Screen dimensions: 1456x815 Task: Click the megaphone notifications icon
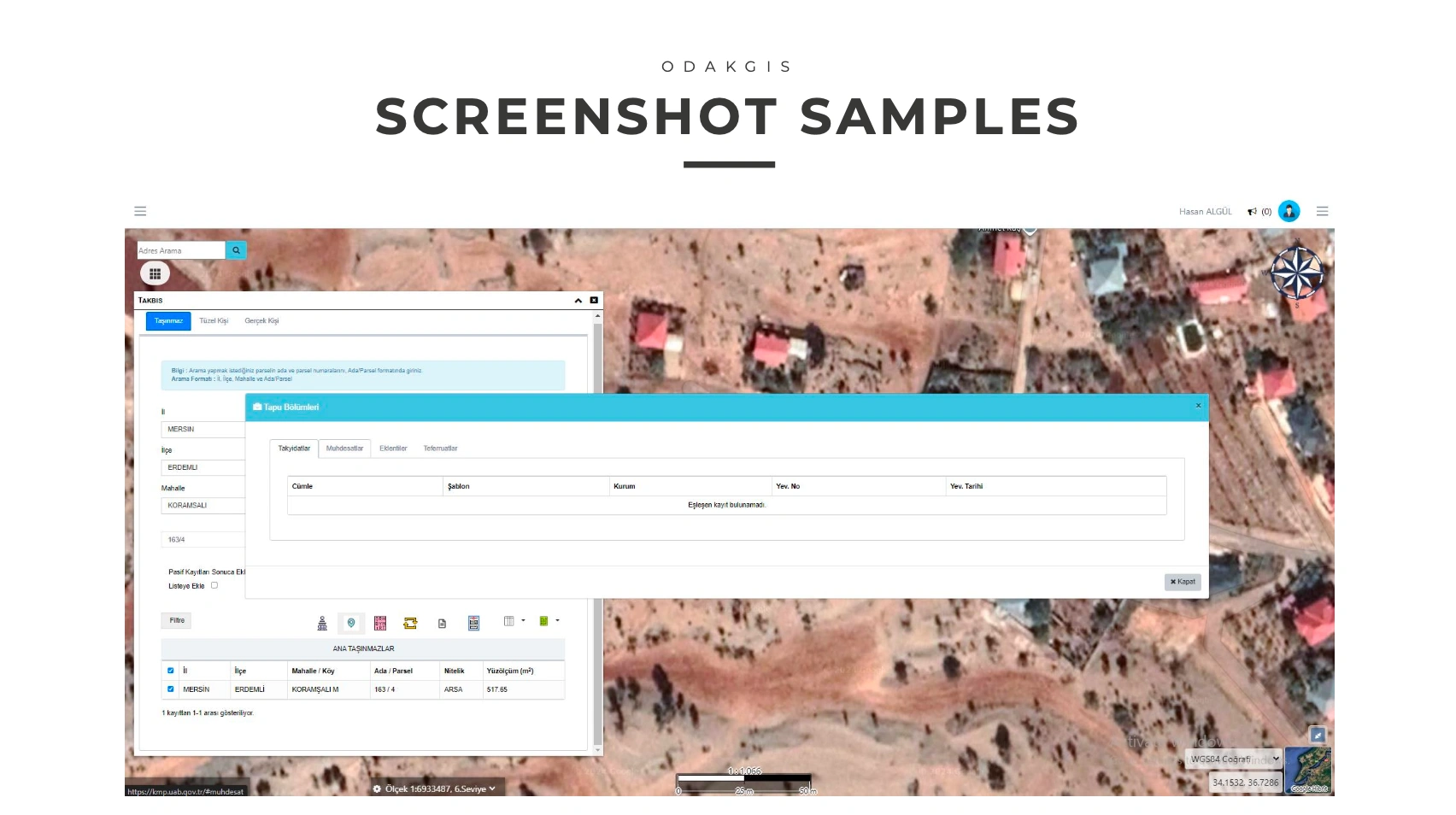1252,212
